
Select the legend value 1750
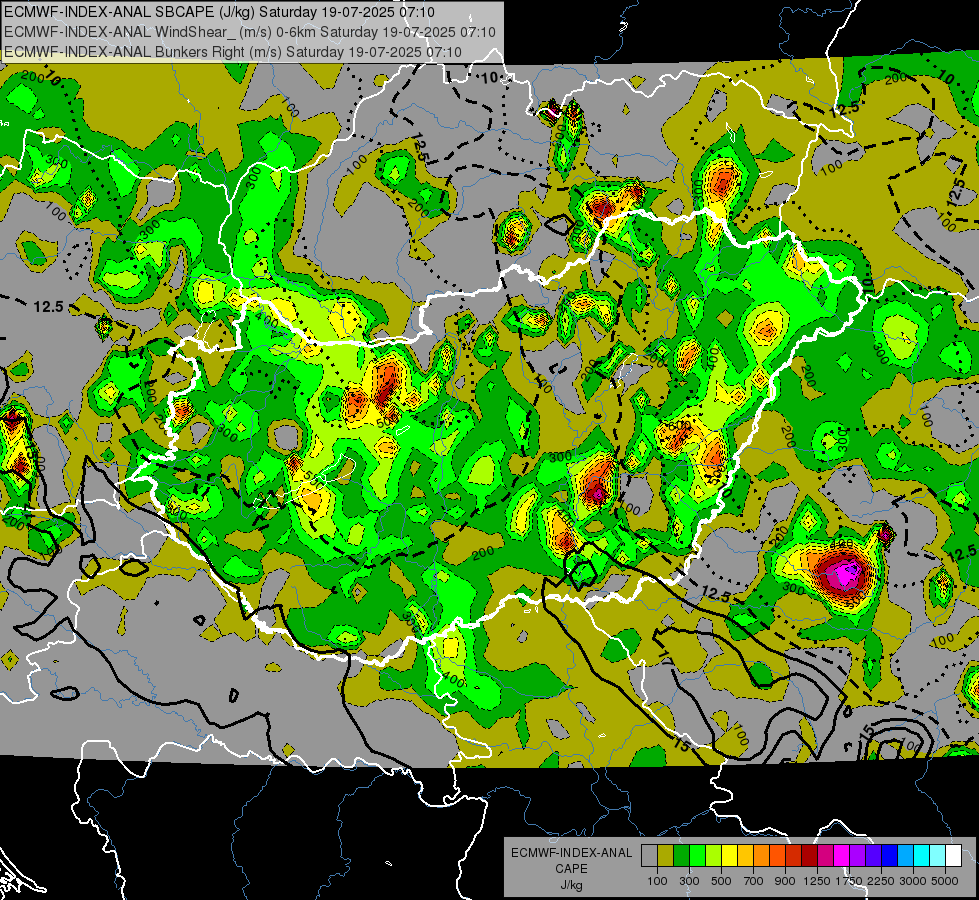[849, 881]
